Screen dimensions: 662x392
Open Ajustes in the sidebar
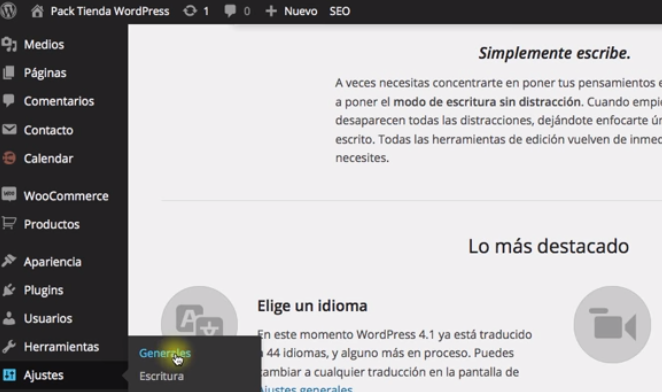[x=44, y=375]
